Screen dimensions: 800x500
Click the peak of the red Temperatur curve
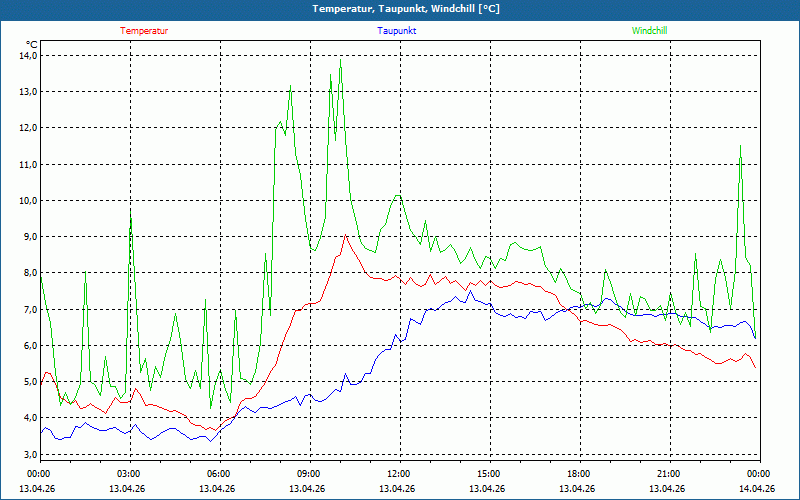click(346, 236)
